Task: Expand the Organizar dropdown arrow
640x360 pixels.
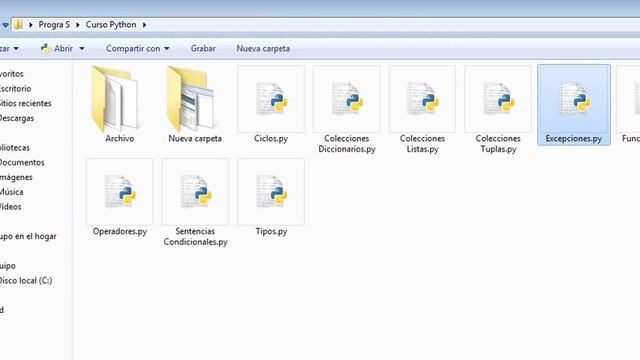Action: click(16, 49)
